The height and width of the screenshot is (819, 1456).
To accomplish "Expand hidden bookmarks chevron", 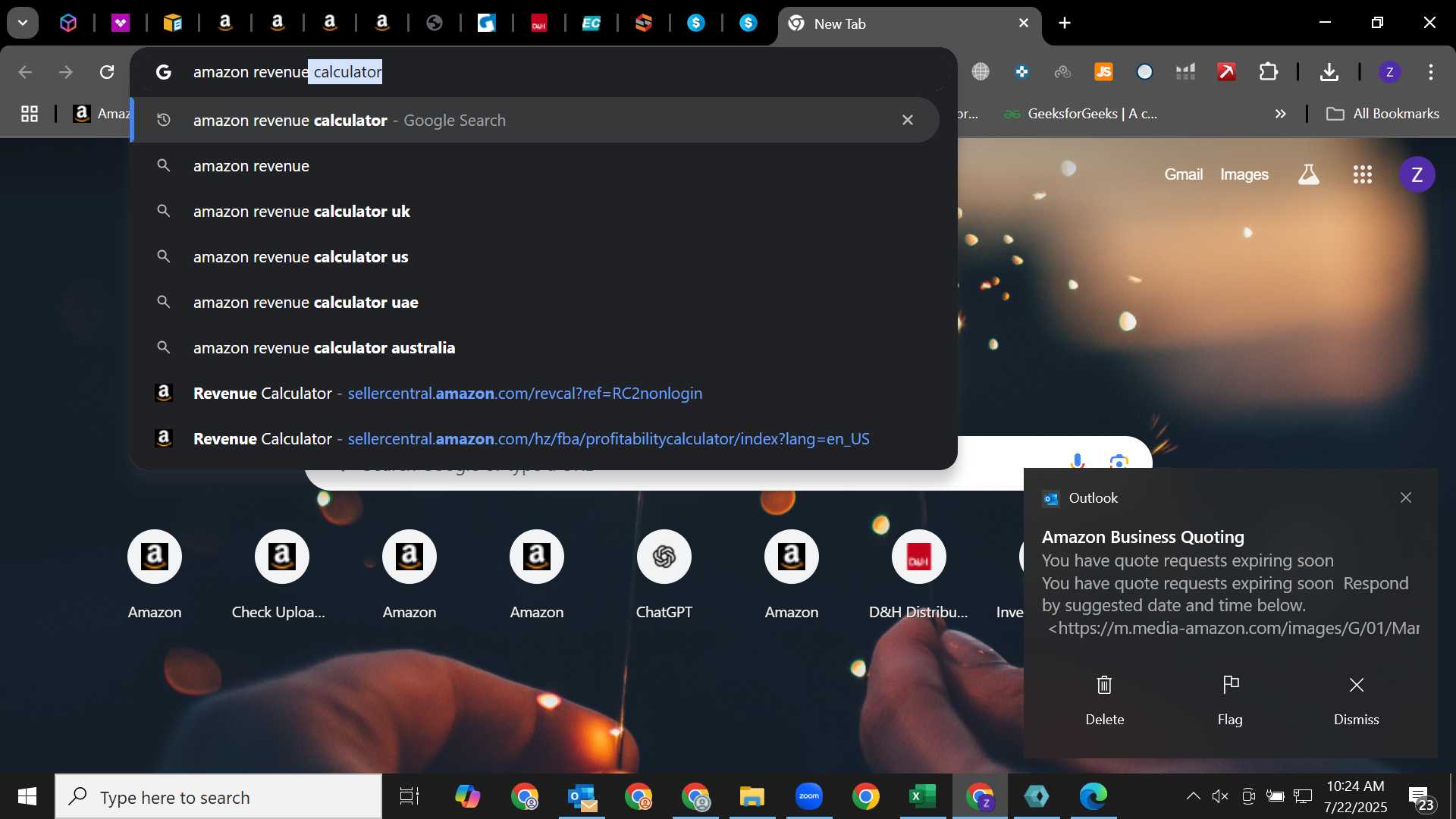I will tap(1280, 114).
